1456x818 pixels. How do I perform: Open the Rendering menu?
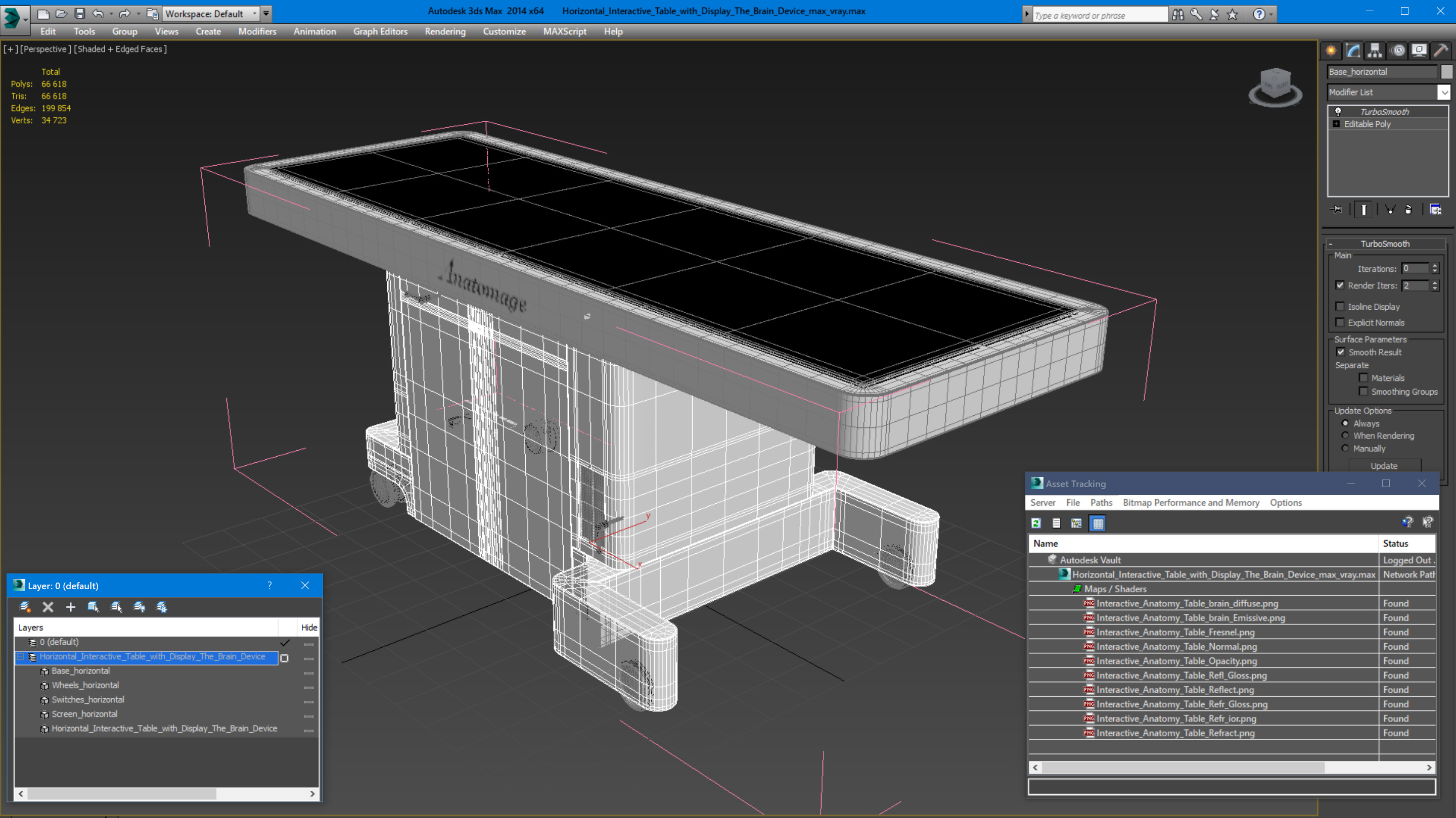pyautogui.click(x=445, y=32)
